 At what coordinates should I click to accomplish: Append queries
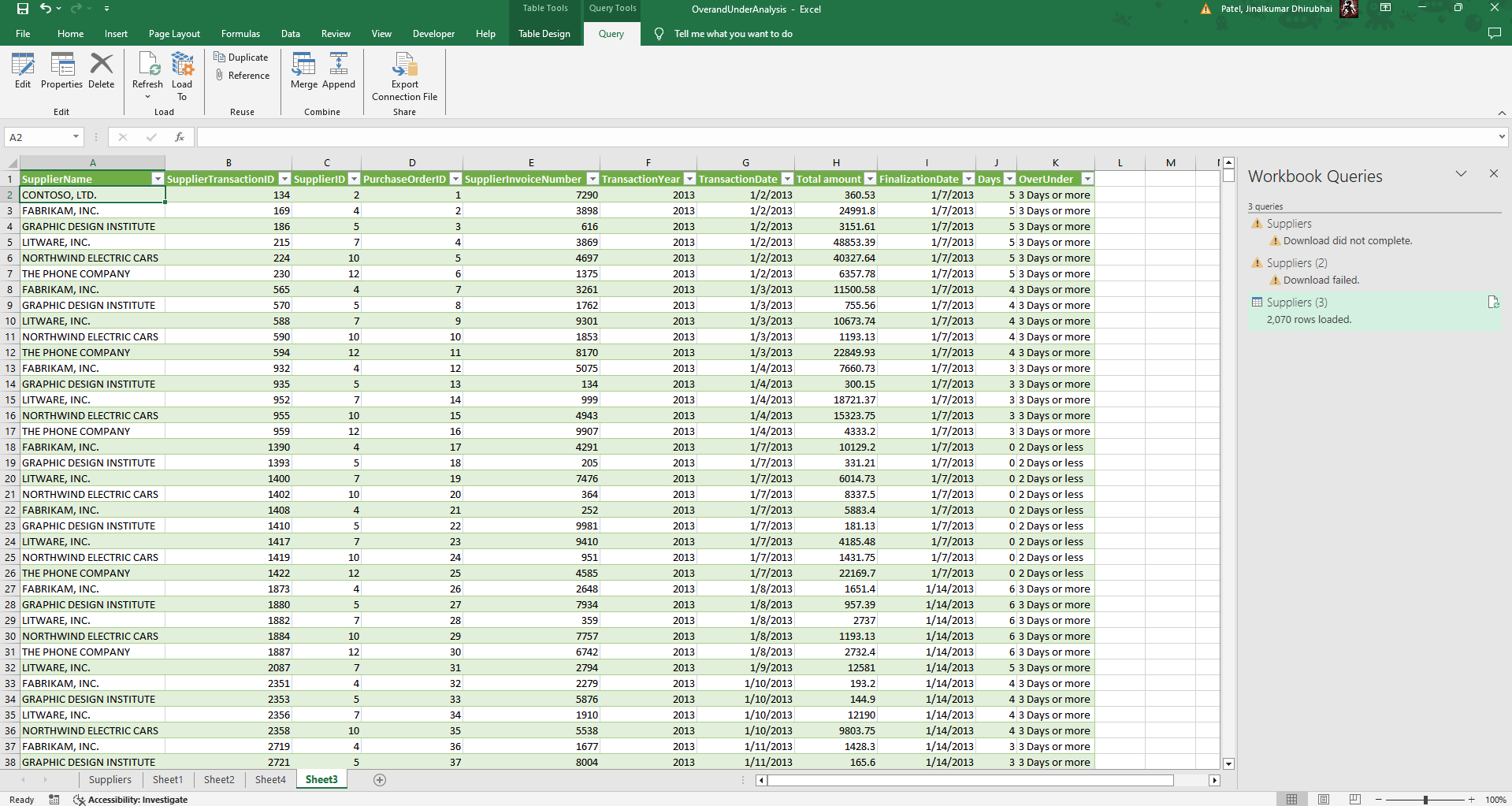(339, 71)
